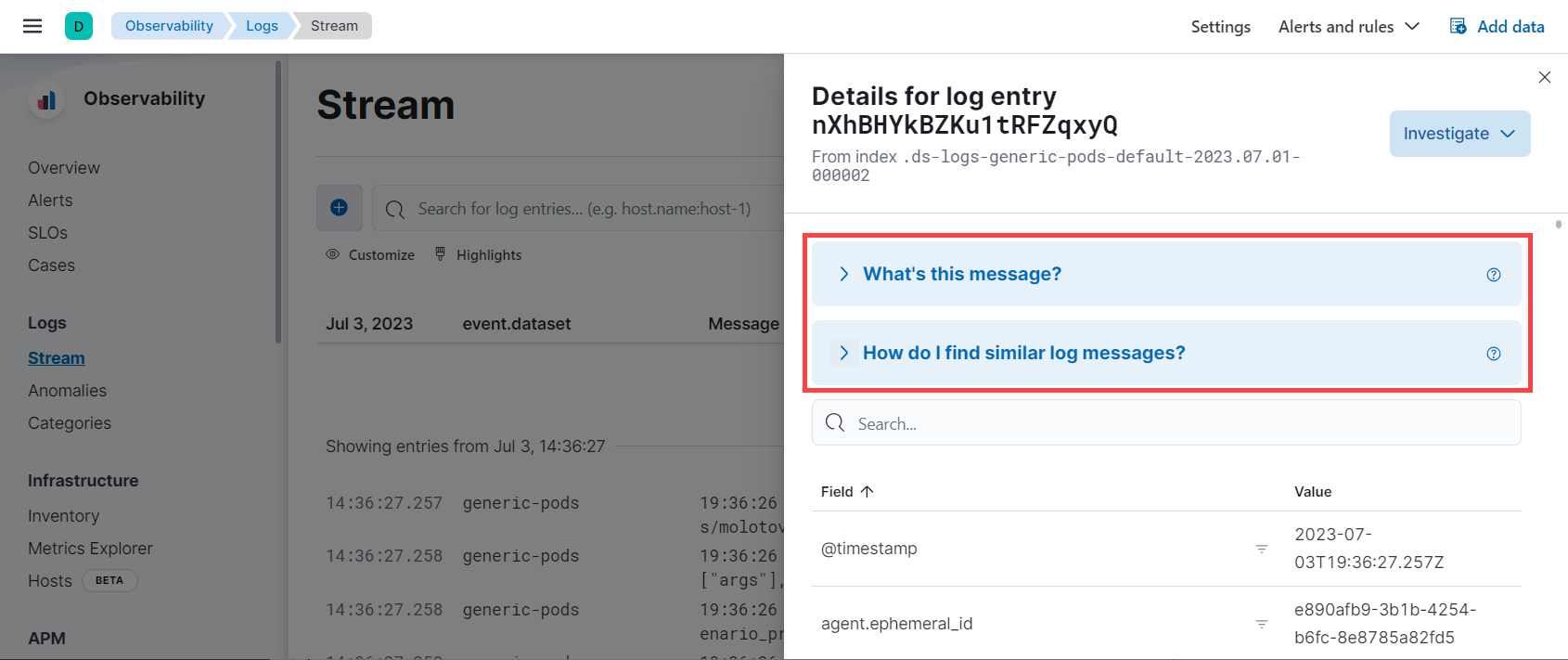Open the Highlights option

pyautogui.click(x=479, y=255)
